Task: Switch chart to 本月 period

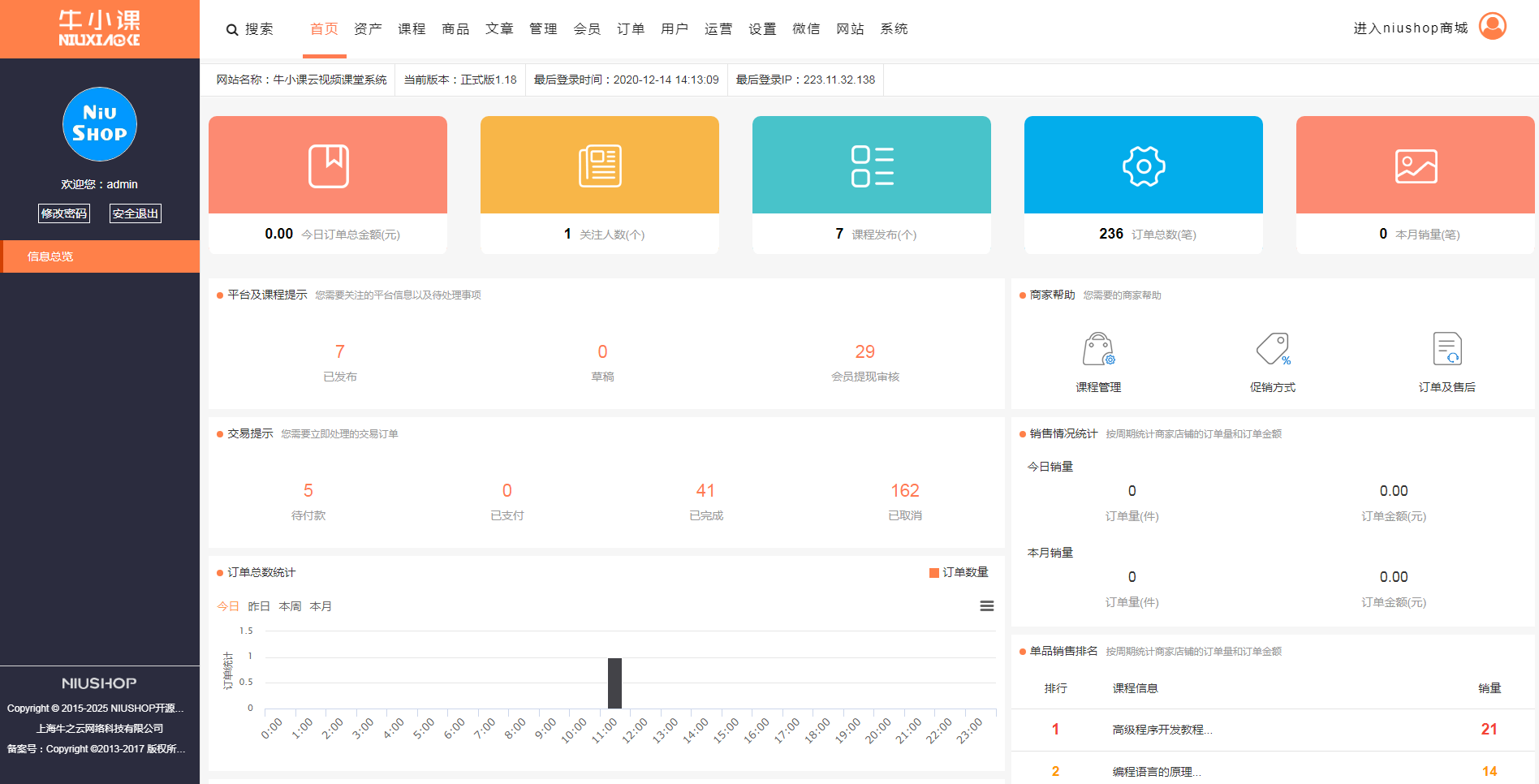Action: point(321,606)
